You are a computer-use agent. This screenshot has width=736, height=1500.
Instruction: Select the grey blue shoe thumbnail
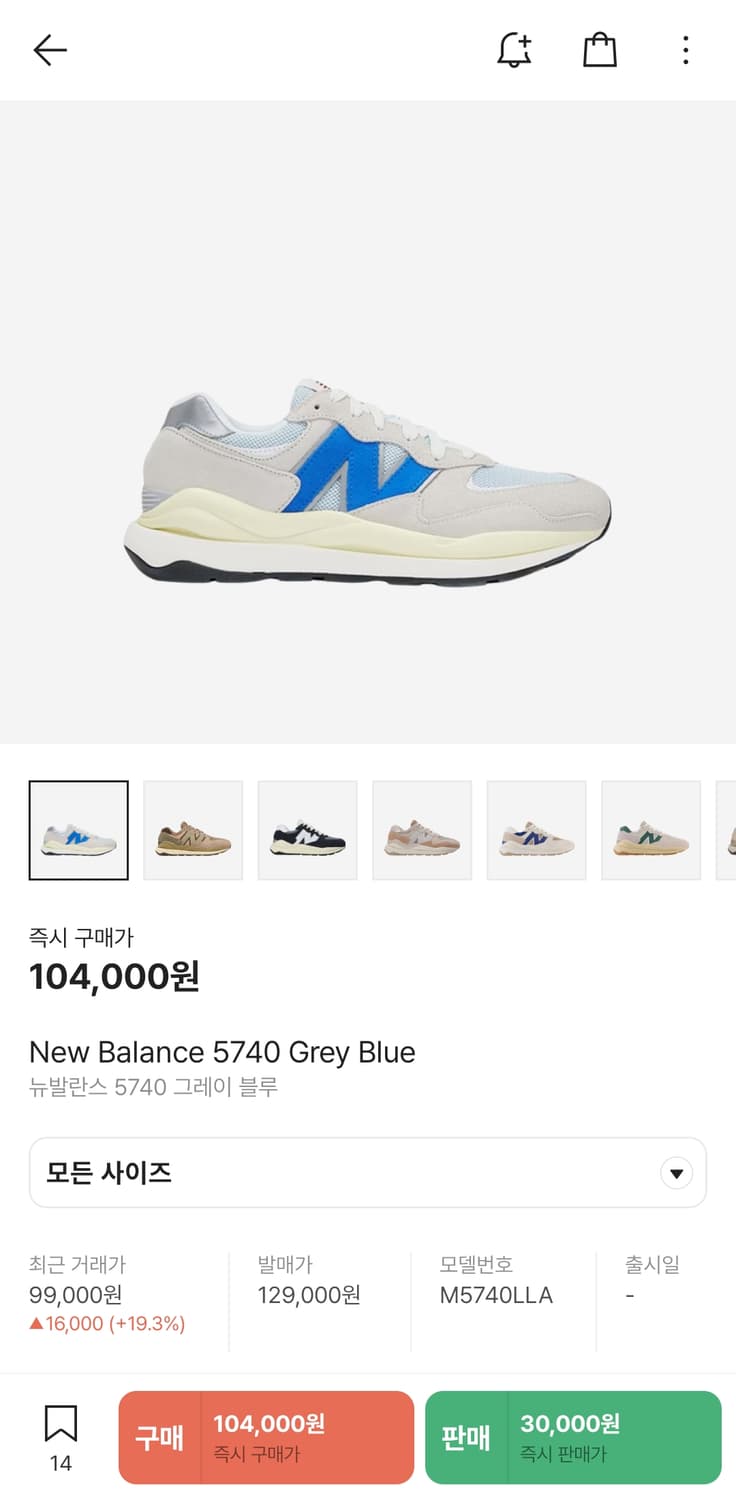coord(79,830)
